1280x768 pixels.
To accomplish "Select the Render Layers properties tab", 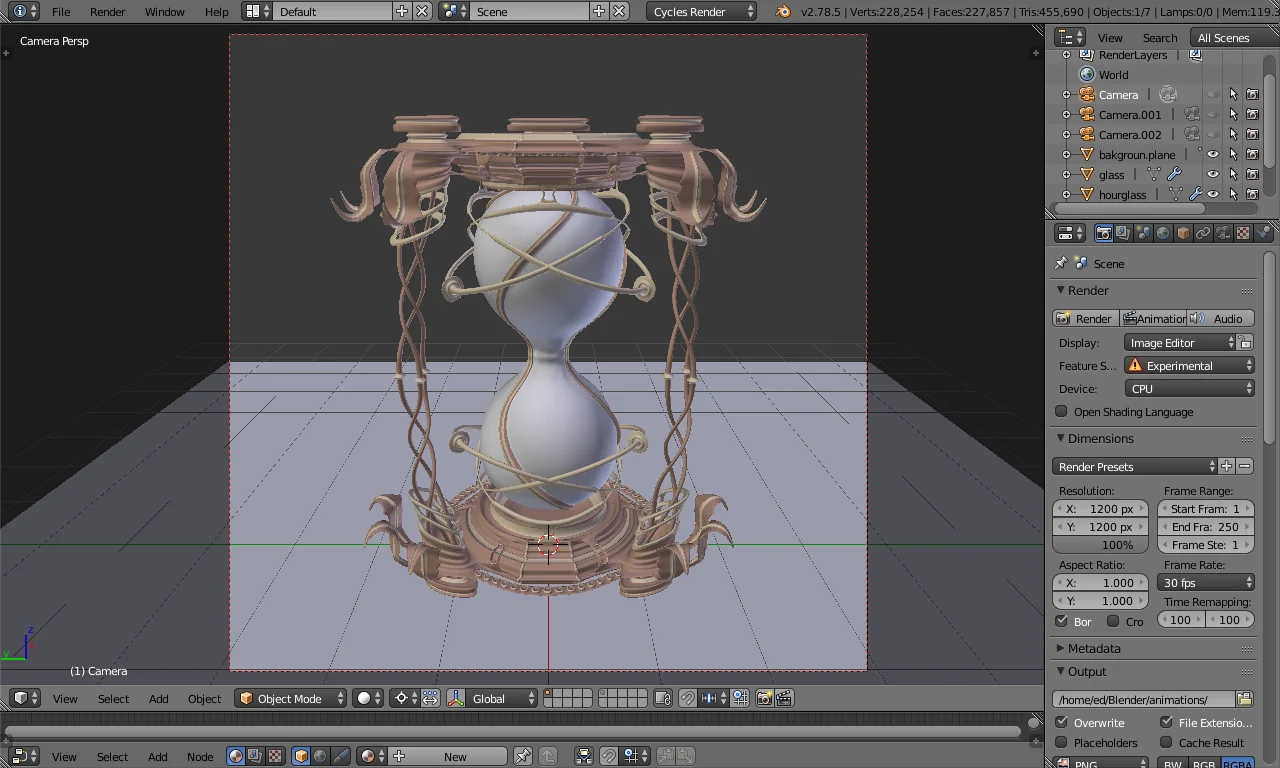I will [x=1124, y=232].
